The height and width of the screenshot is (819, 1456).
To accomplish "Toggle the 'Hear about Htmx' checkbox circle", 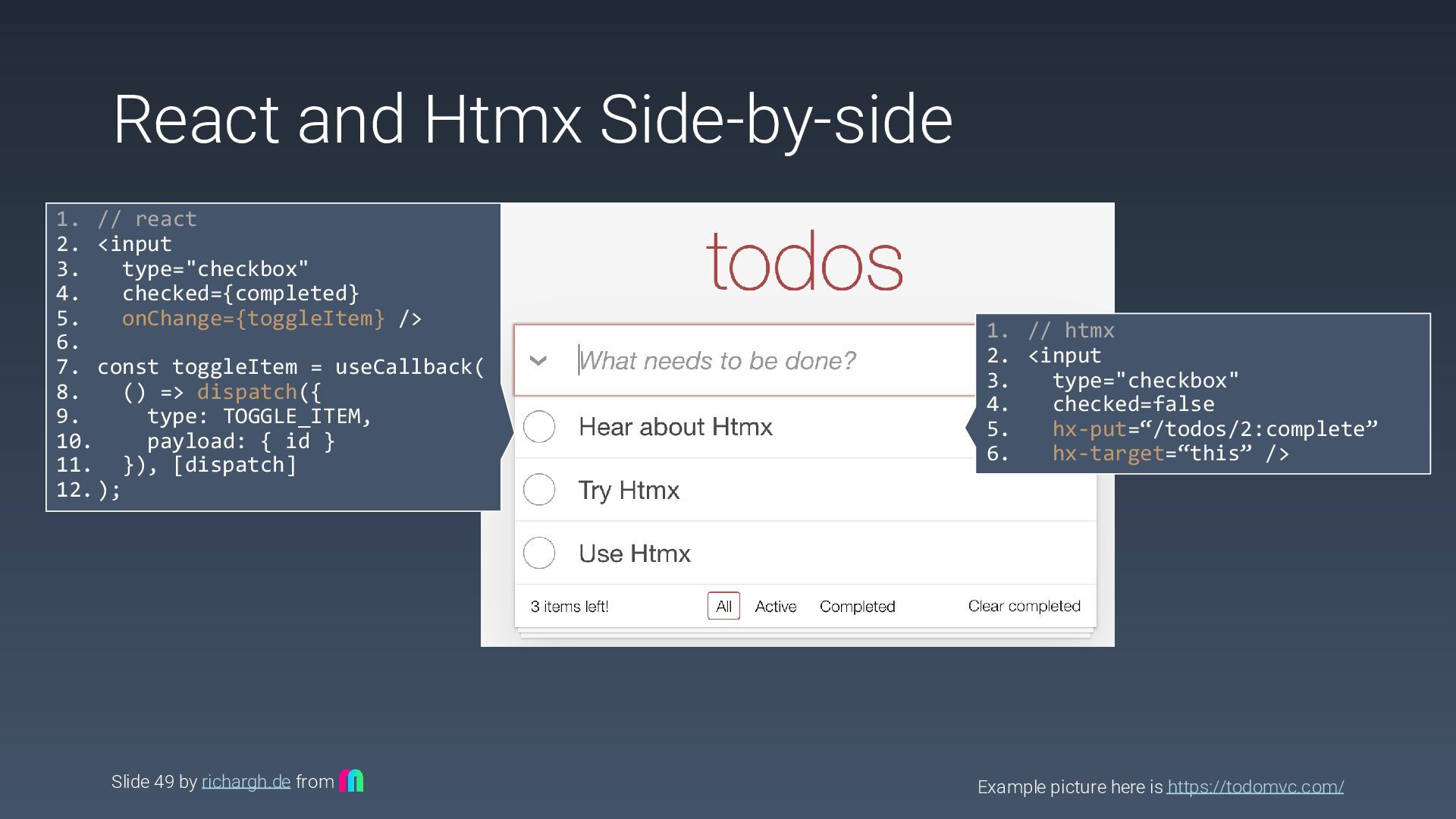I will (x=539, y=427).
